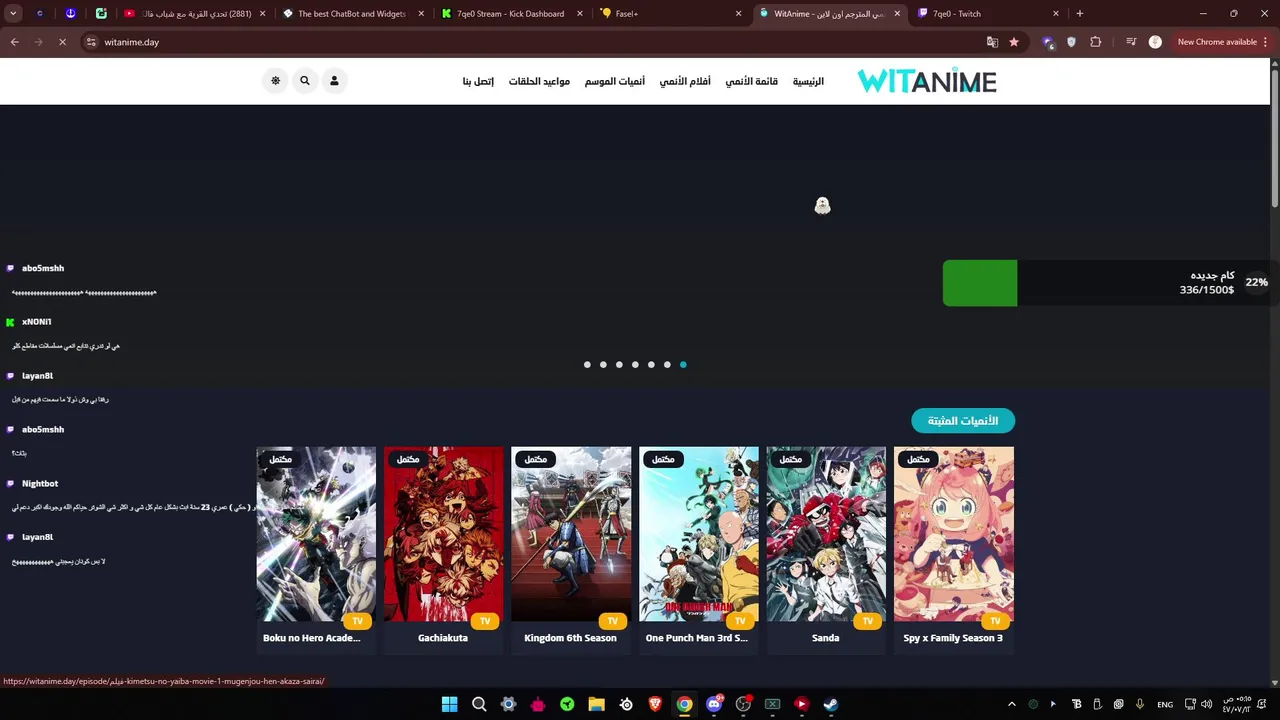Click the مكتمل badge on the Sanda card
The width and height of the screenshot is (1280, 720).
click(791, 459)
